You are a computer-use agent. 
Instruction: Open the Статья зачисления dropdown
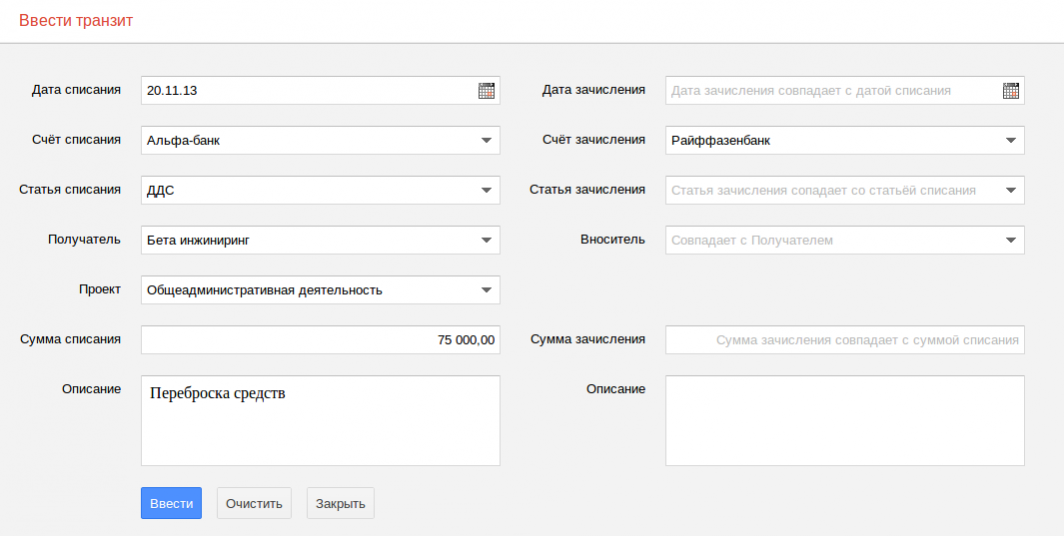tap(1010, 190)
